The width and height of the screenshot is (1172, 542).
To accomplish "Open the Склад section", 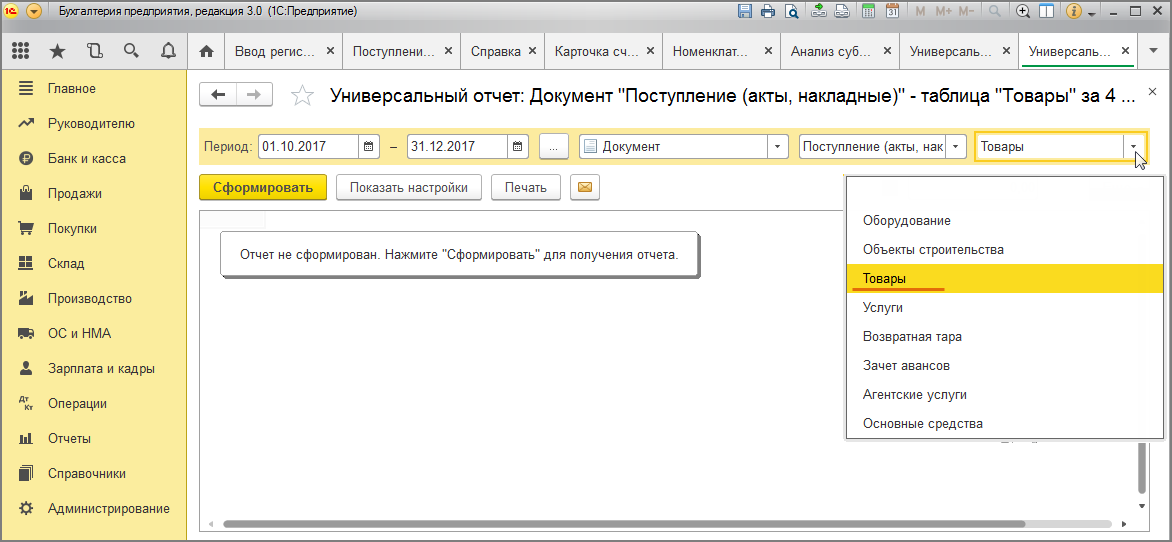I will [66, 264].
